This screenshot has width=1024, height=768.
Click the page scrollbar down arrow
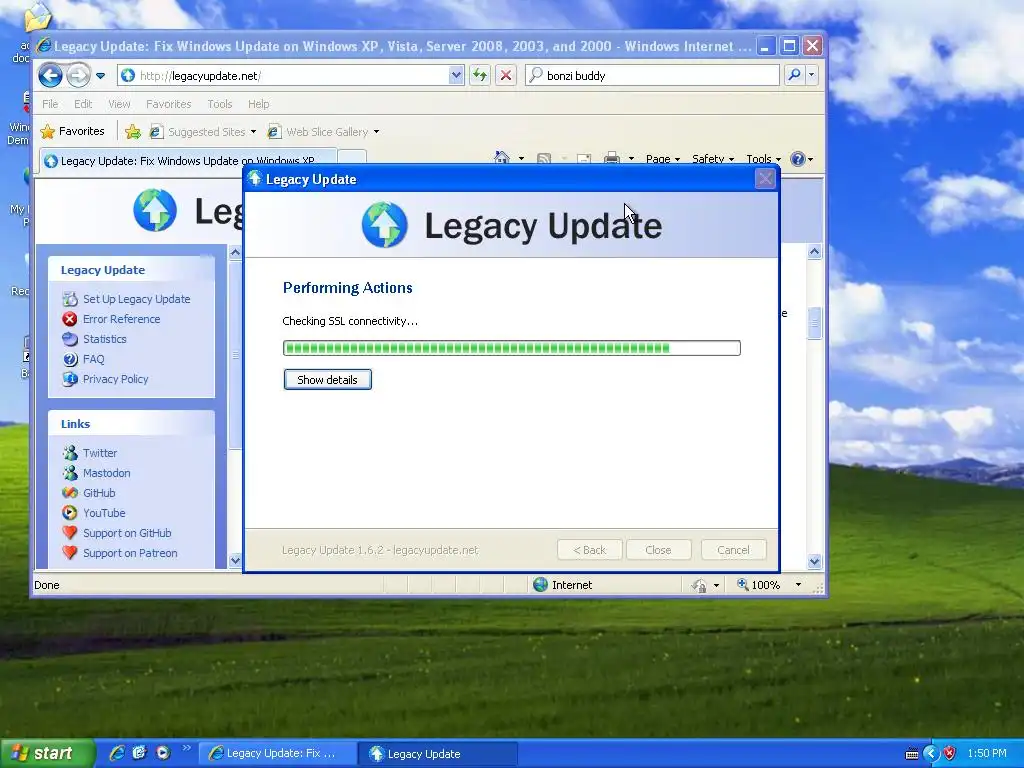pos(814,561)
